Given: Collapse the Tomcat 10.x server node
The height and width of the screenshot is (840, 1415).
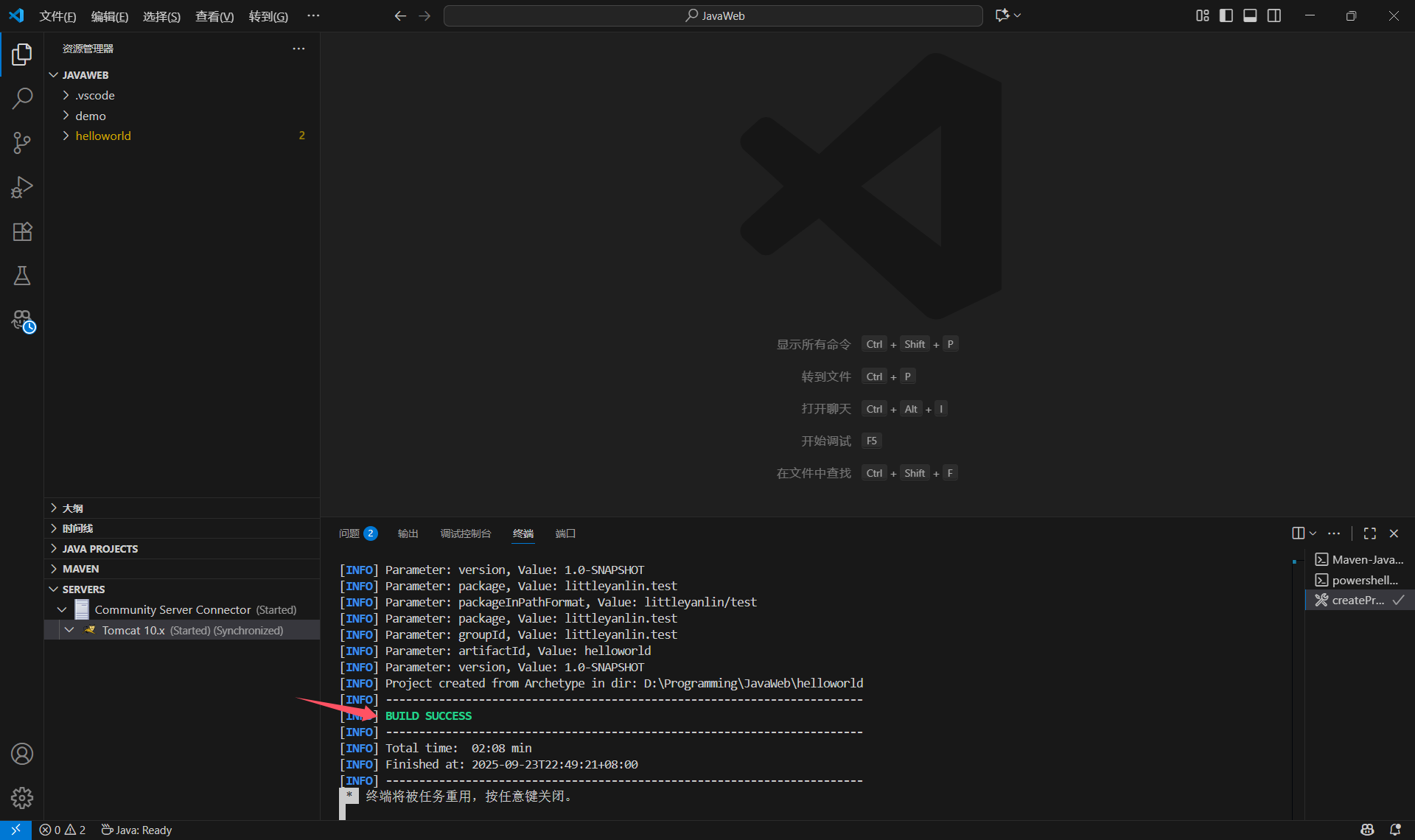Looking at the screenshot, I should 69,630.
